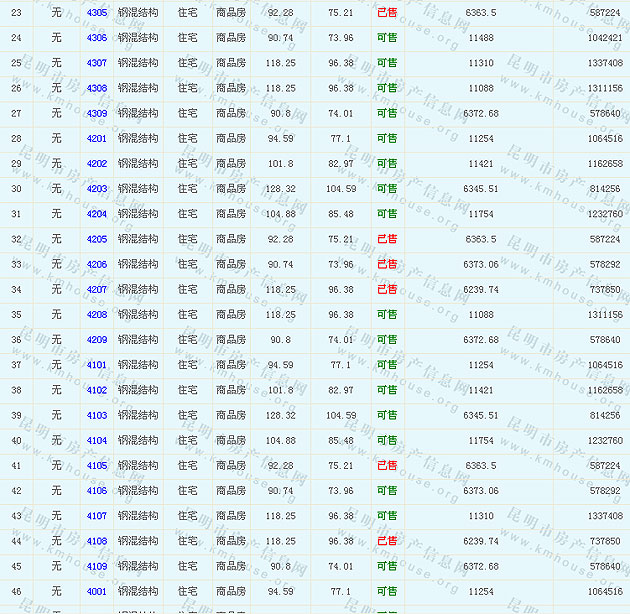Image resolution: width=630 pixels, height=614 pixels.
Task: Click the 已售 status in row 23
Action: [x=387, y=13]
